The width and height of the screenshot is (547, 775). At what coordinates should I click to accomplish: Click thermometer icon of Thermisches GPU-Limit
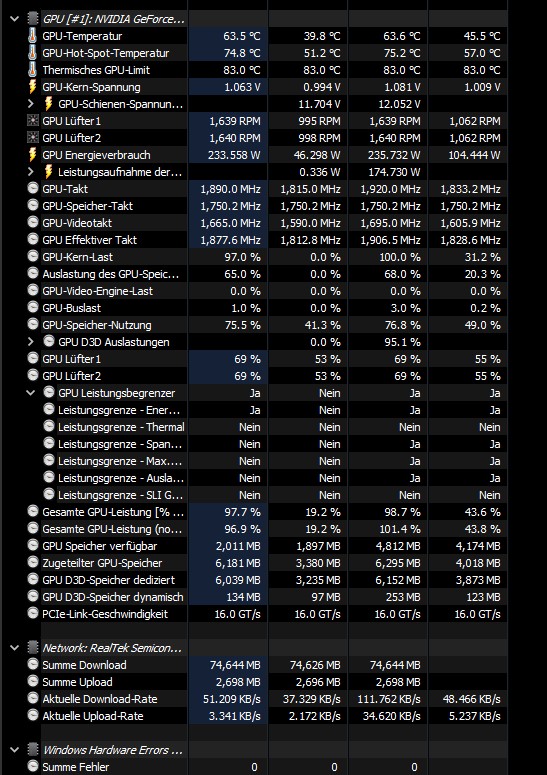click(33, 70)
